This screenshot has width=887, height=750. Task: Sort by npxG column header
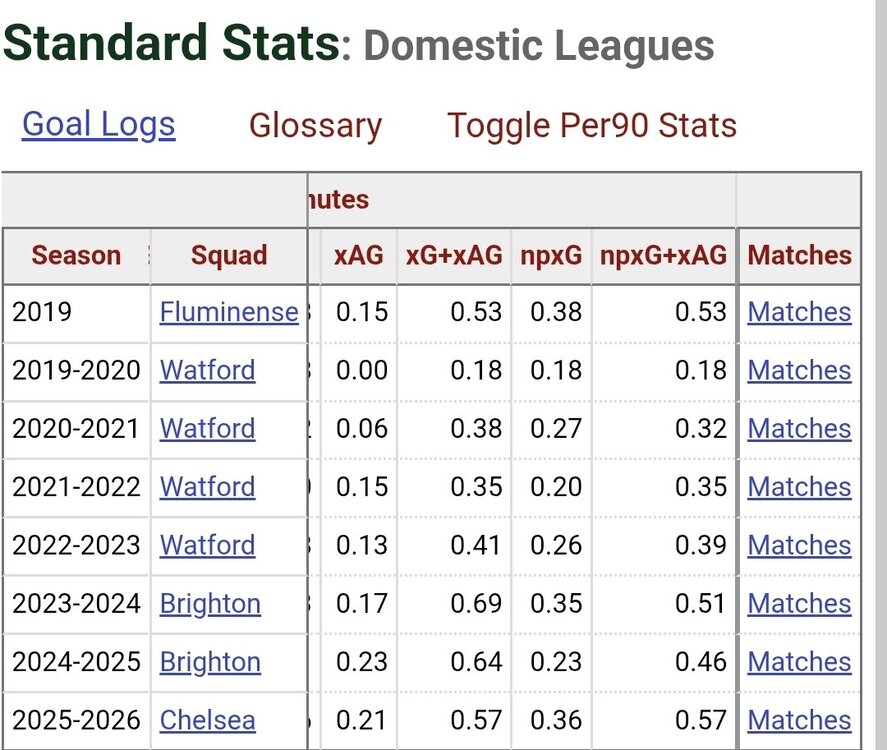(552, 256)
